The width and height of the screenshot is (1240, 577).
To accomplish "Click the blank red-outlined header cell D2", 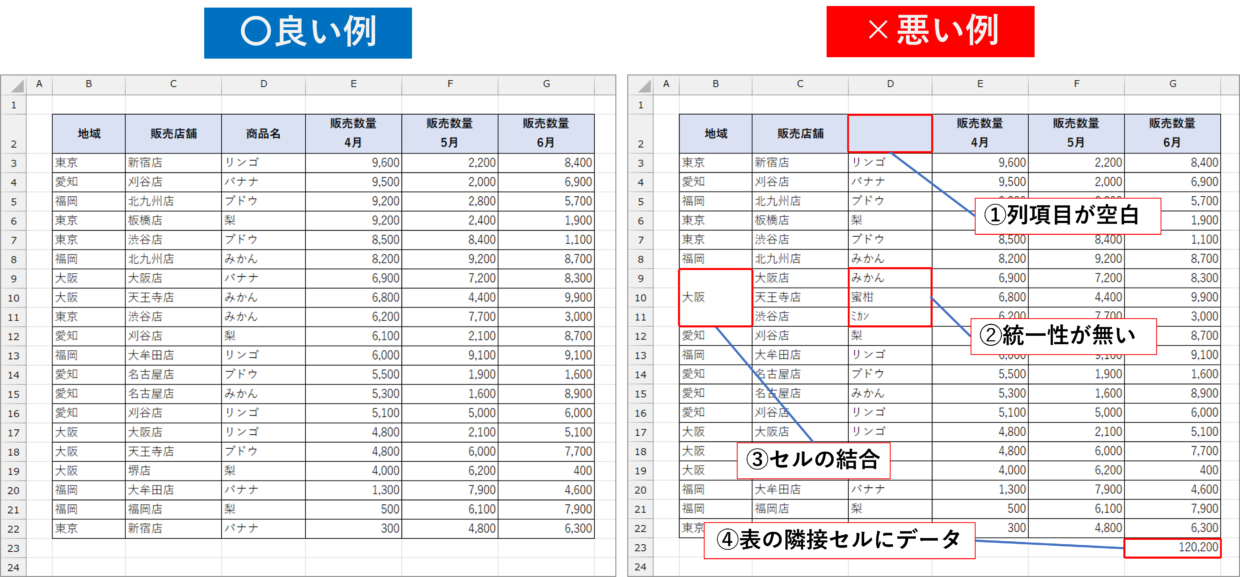I will point(889,133).
